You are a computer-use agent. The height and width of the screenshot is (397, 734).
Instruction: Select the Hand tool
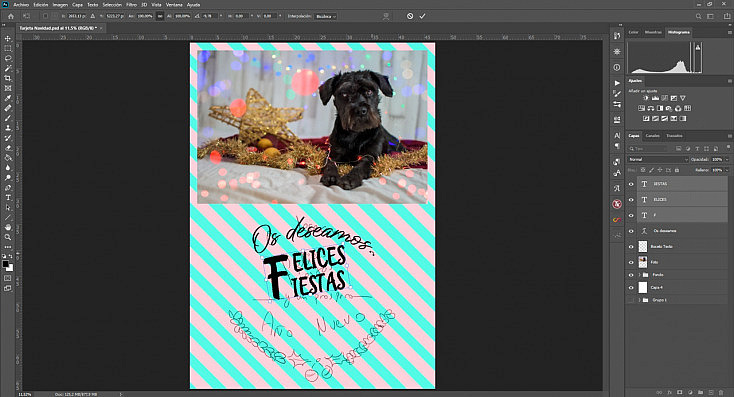pos(8,227)
